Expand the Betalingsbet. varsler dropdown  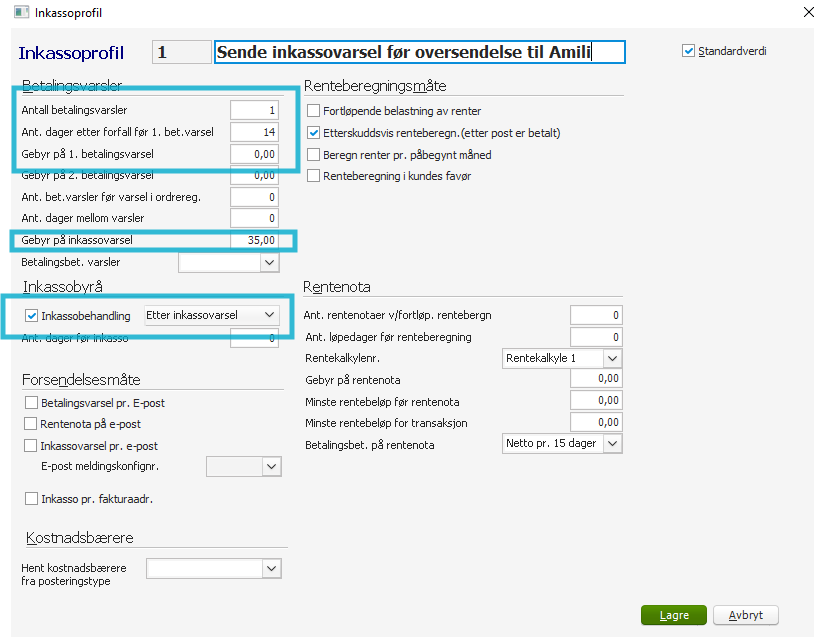tap(268, 262)
